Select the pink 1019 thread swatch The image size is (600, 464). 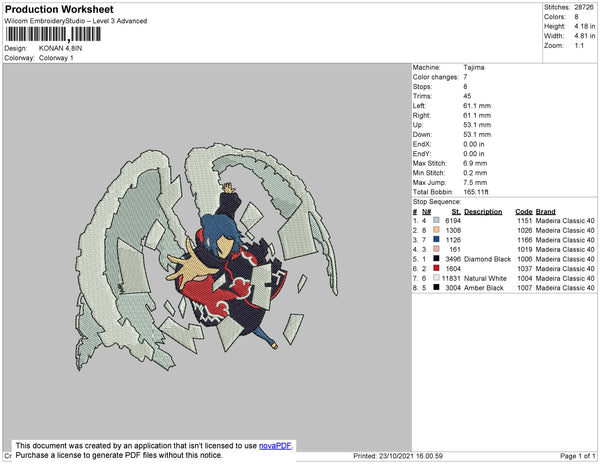(x=436, y=249)
